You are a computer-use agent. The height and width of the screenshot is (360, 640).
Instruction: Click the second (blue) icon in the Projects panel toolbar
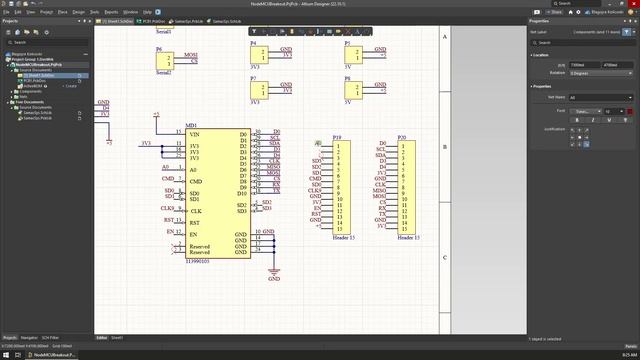pos(18,32)
